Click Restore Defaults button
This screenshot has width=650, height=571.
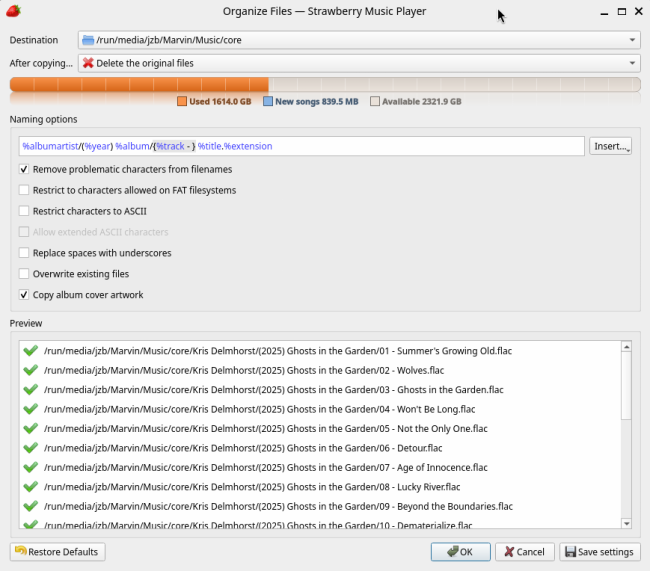click(x=58, y=552)
